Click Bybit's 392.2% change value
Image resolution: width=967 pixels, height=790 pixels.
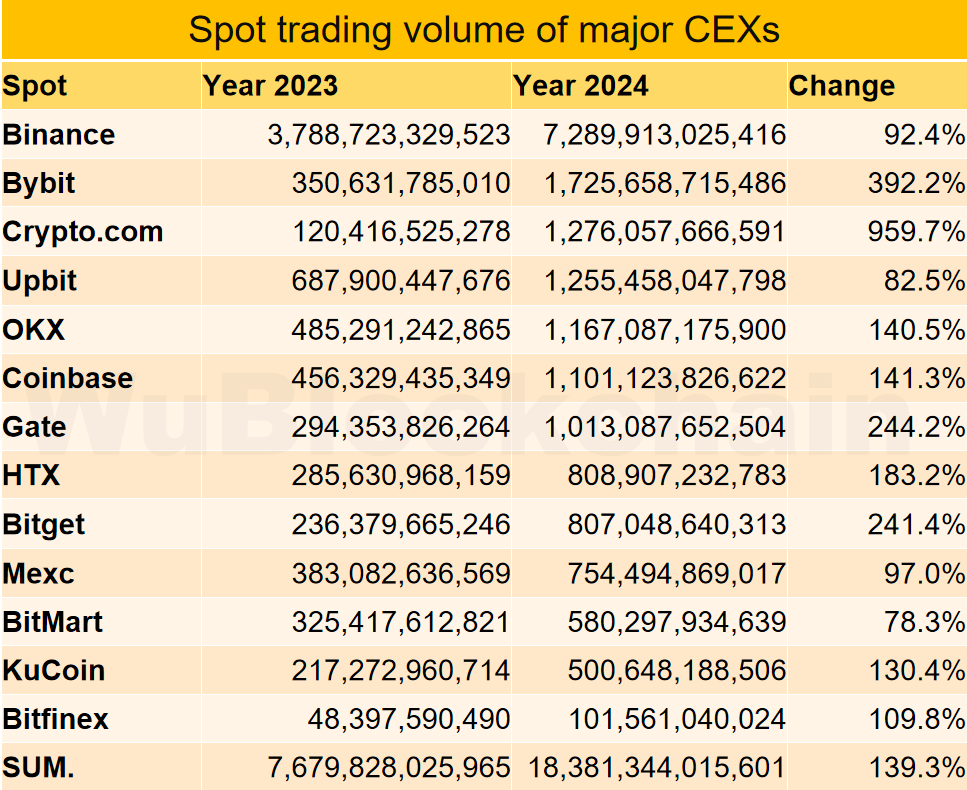click(917, 184)
